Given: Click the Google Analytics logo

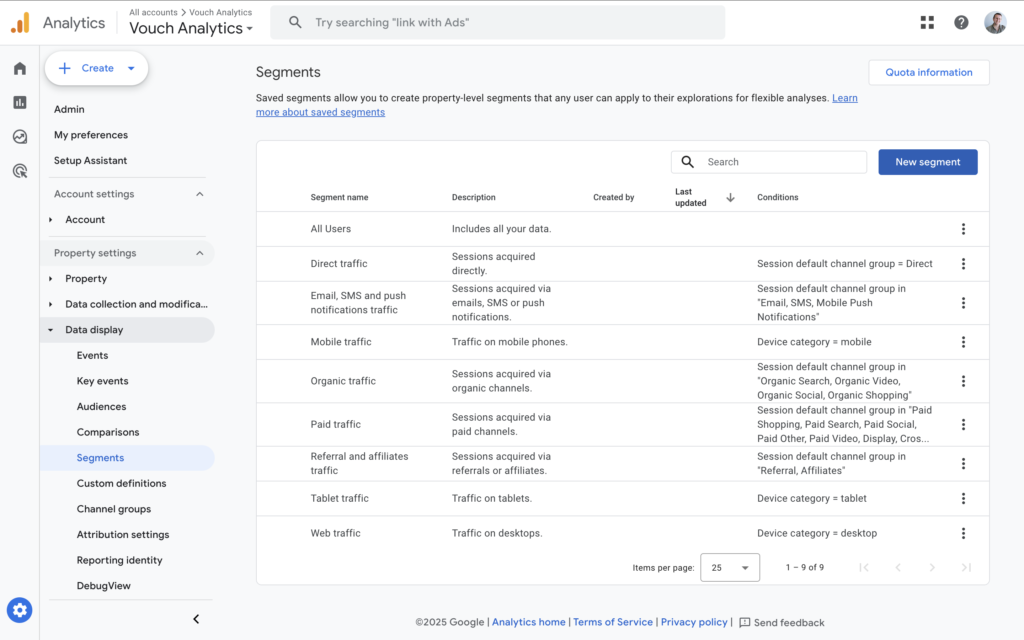Looking at the screenshot, I should pos(20,23).
